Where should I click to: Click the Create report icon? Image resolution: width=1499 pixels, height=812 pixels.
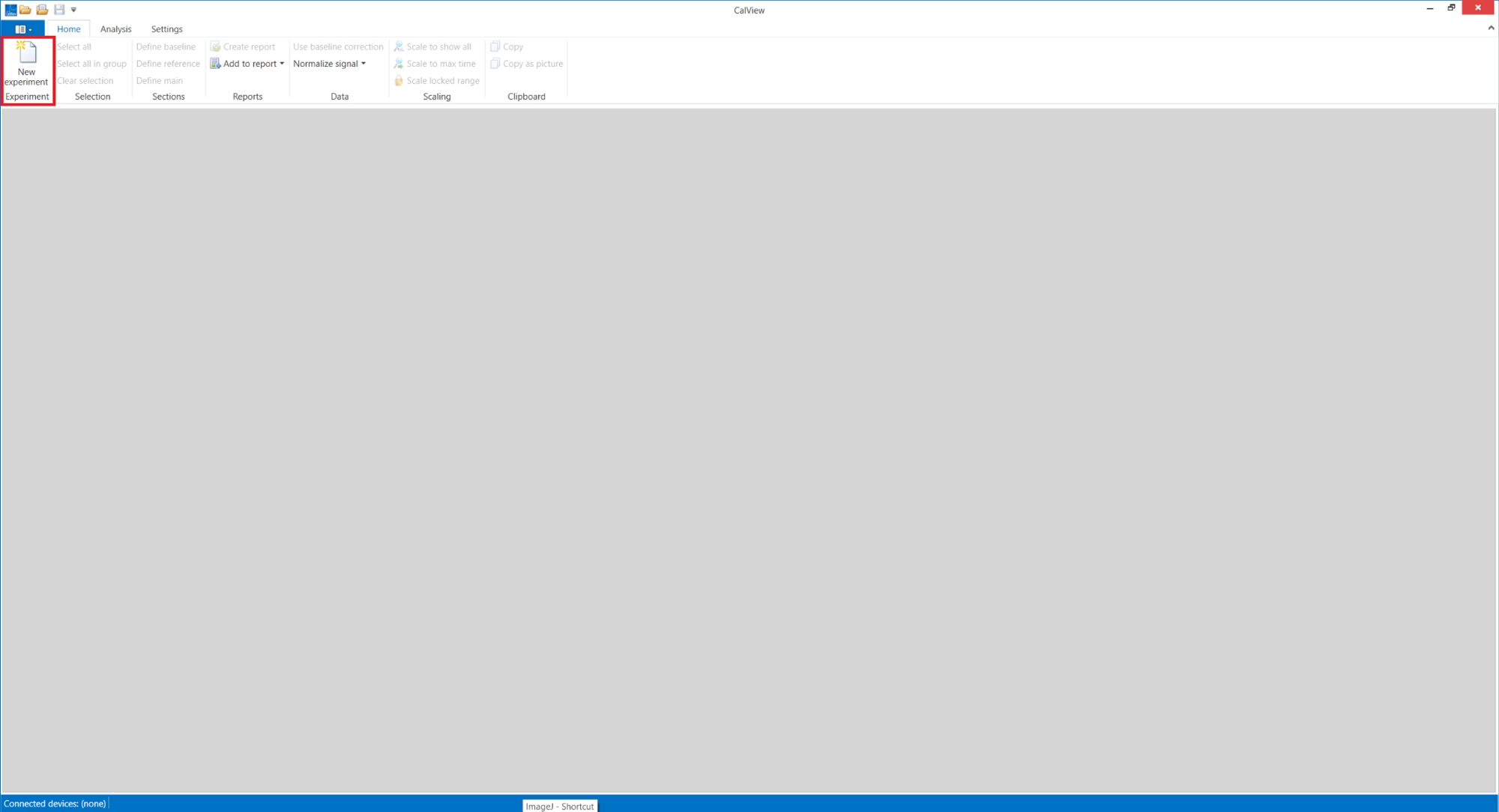pos(215,46)
